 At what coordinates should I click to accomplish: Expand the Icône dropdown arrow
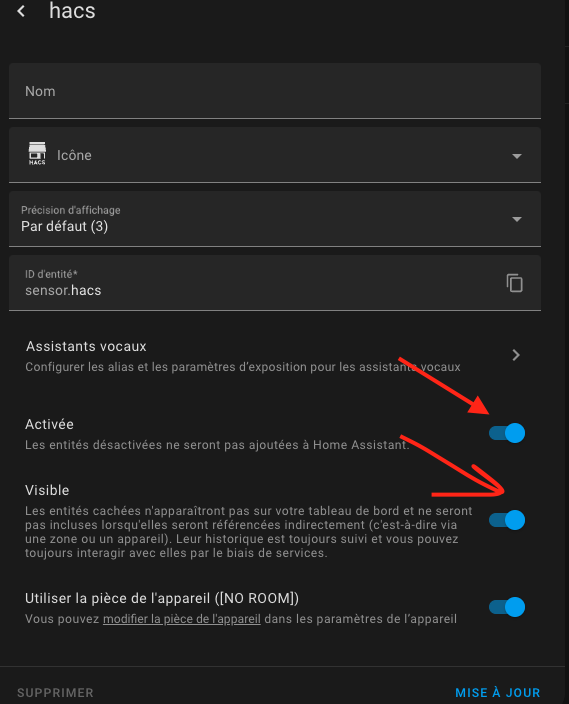coord(517,156)
